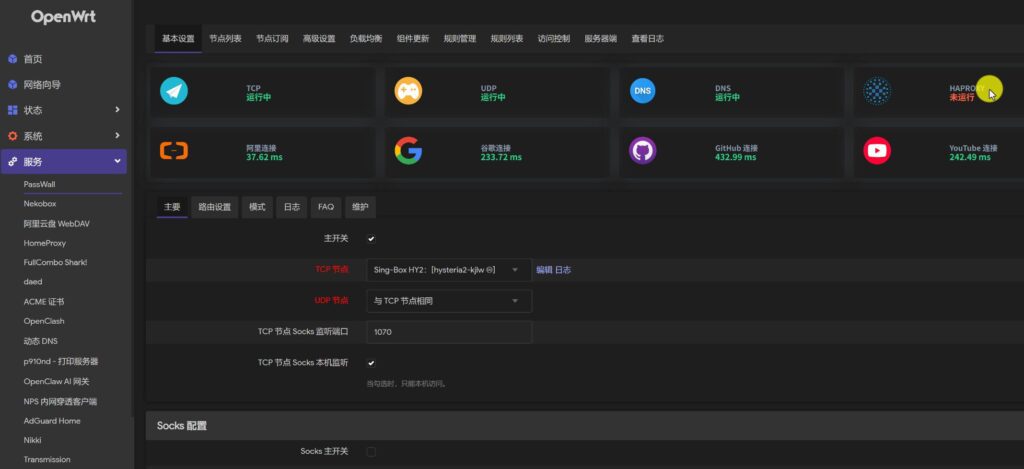Screen dimensions: 1024x469
Task: Select the mode (模式) sub-tab
Action: (257, 207)
